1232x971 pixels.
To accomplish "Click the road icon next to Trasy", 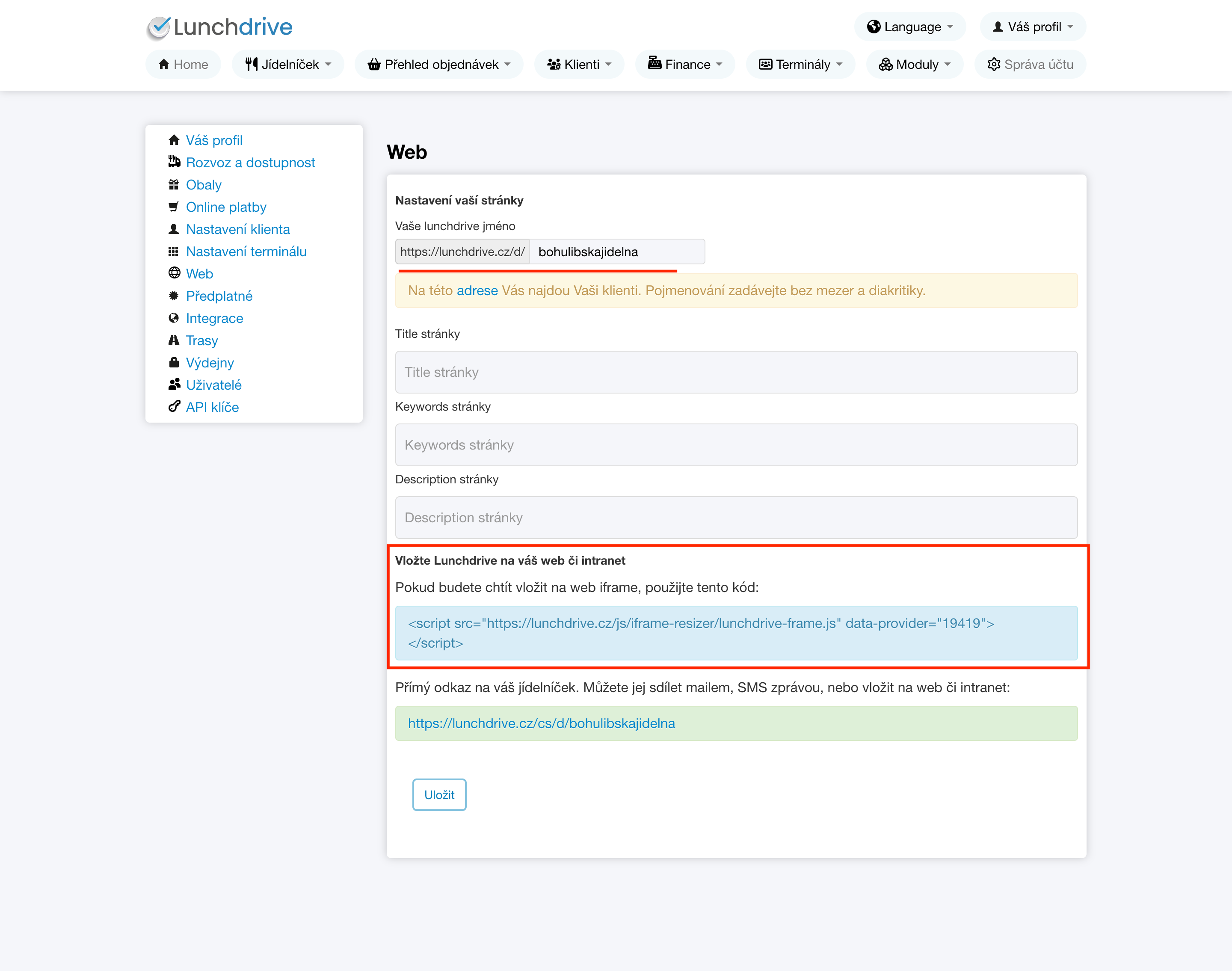I will click(174, 340).
